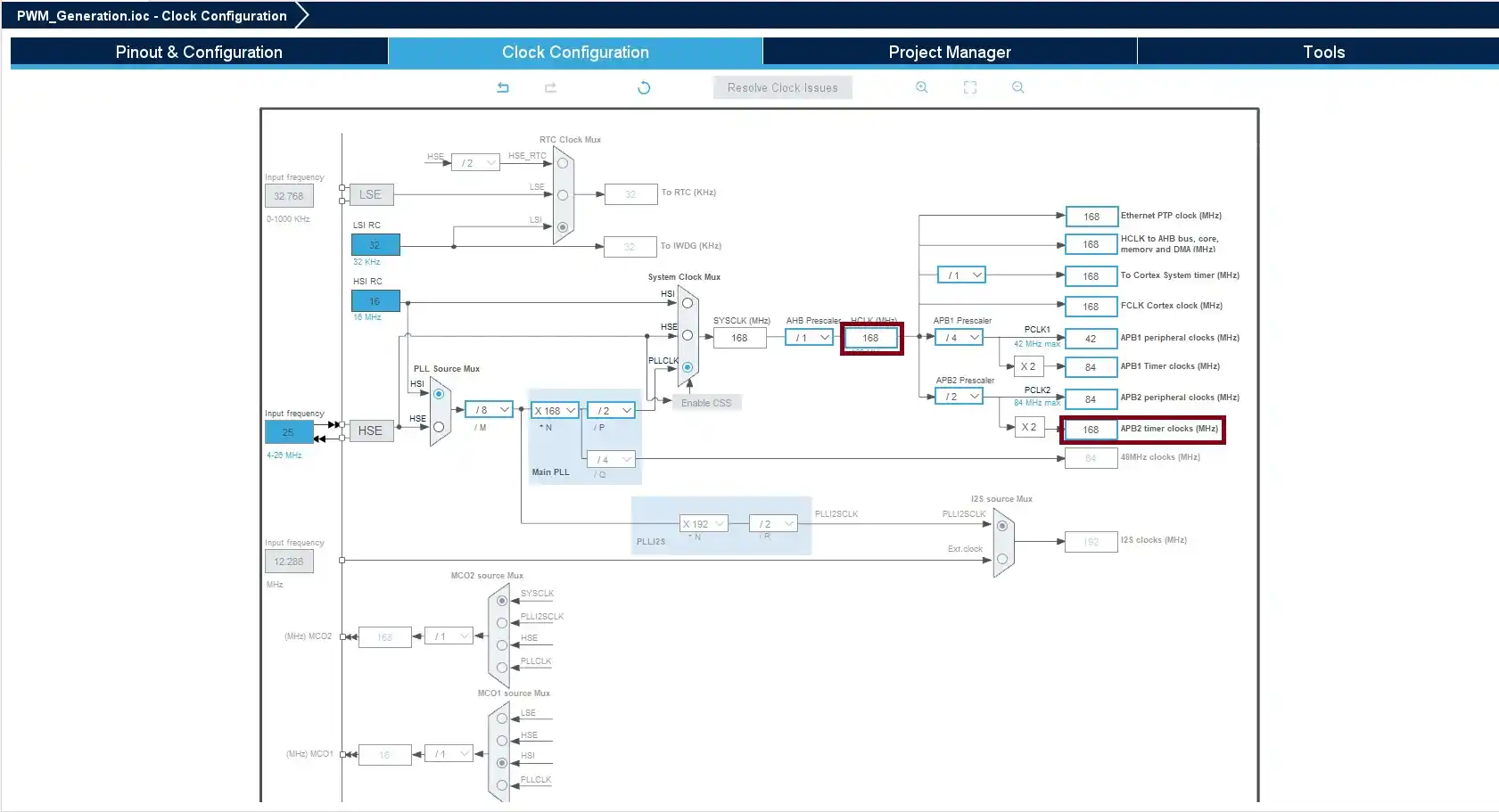The height and width of the screenshot is (812, 1499).
Task: Open the MCO1 /1 prescaler dropdown
Action: (x=449, y=754)
